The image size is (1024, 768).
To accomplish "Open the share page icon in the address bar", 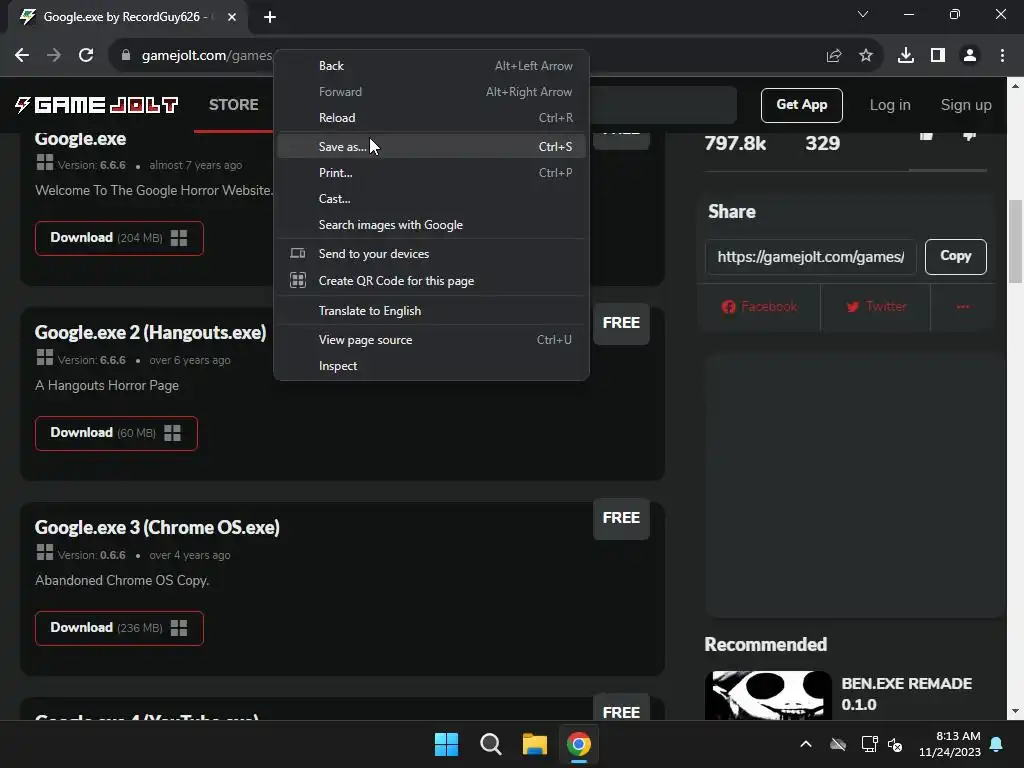I will pos(834,56).
